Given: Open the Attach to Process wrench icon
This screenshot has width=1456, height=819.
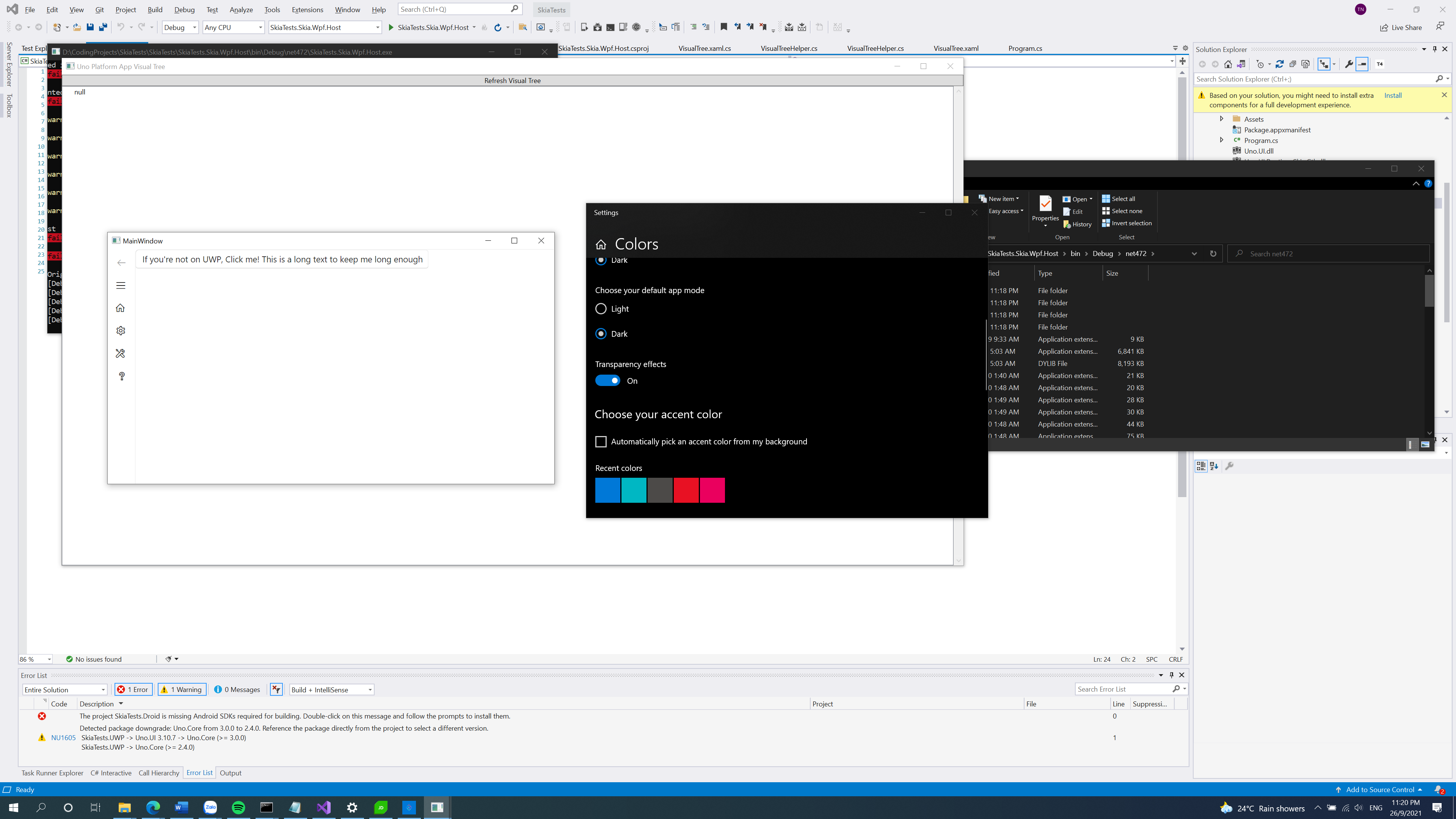Looking at the screenshot, I should [x=1349, y=64].
